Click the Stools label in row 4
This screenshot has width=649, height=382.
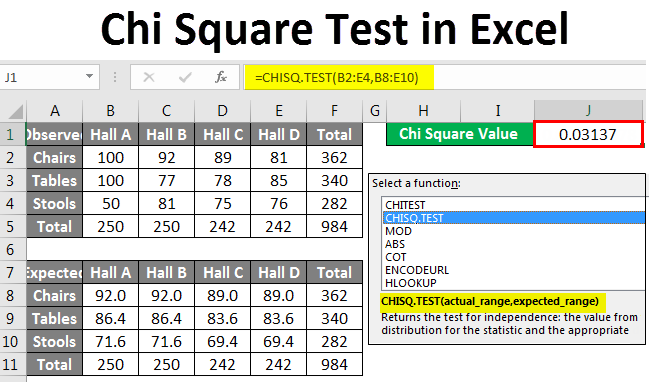point(55,204)
